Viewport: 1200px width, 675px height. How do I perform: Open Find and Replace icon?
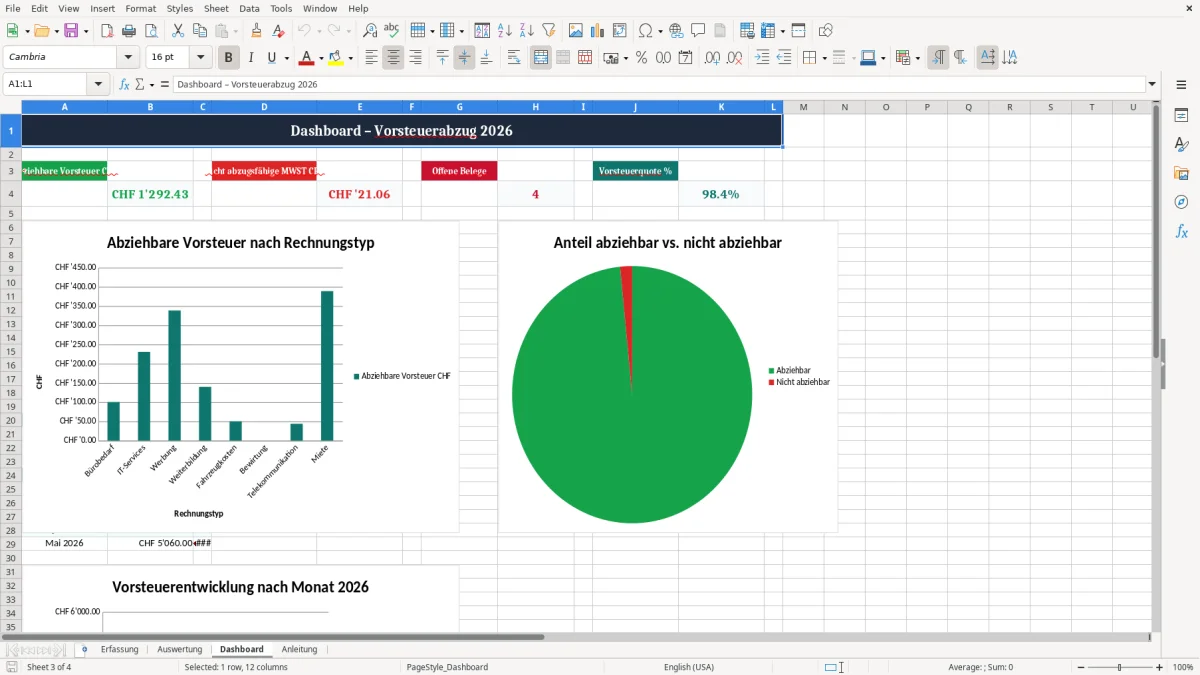coord(370,31)
